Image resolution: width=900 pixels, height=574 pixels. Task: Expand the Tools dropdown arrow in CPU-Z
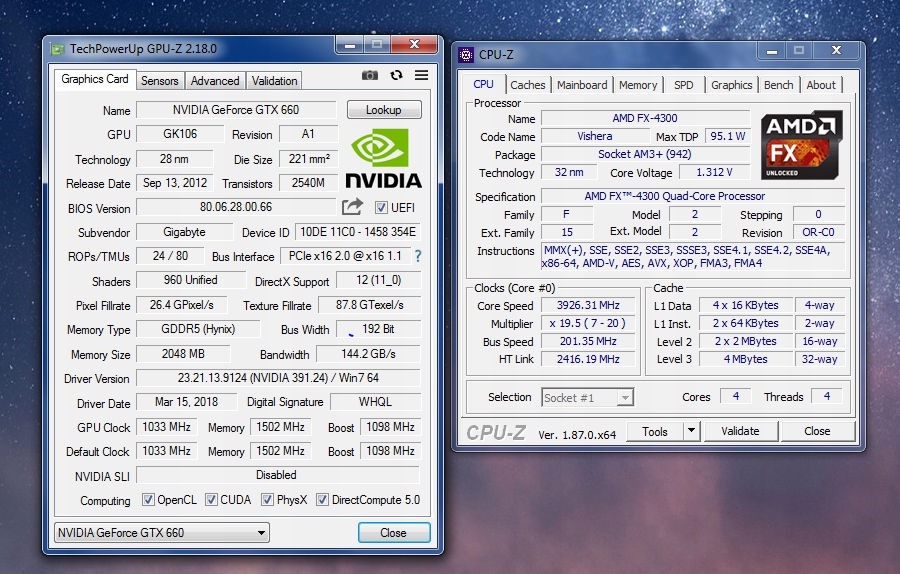(692, 430)
